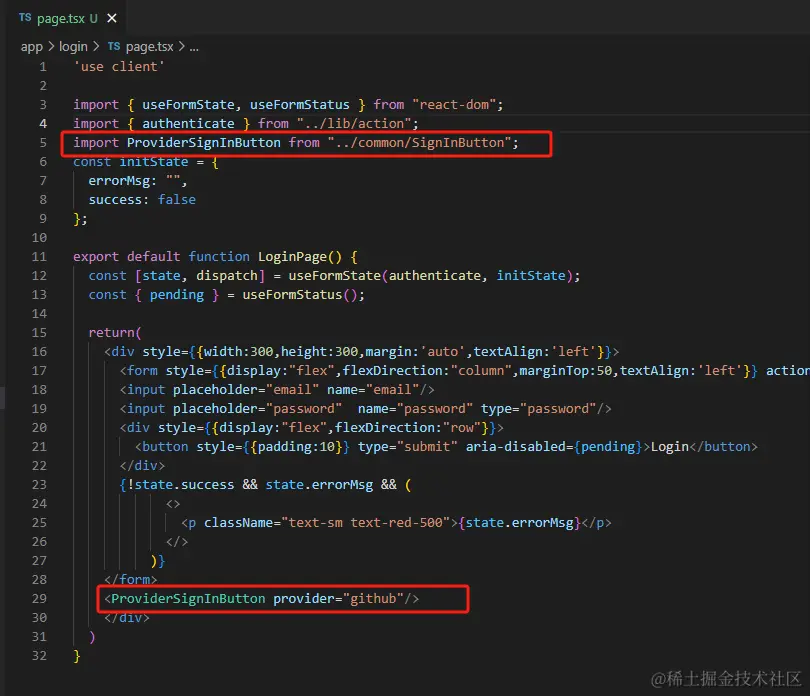Click the TS icon in the breadcrumb

(114, 47)
